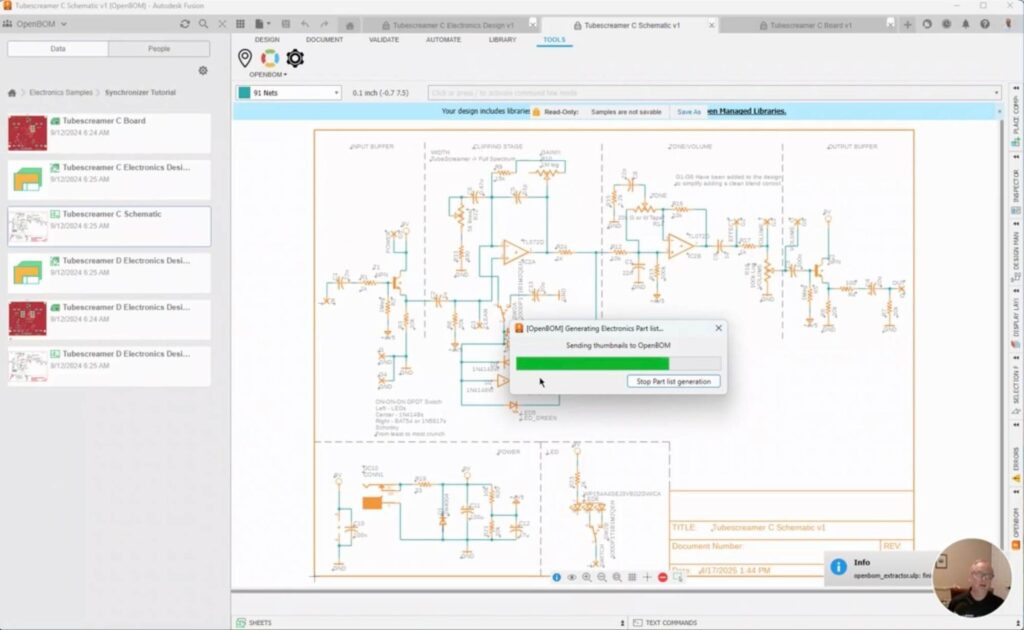This screenshot has height=630, width=1024.
Task: Switch data panel to the Data view
Action: click(x=57, y=49)
